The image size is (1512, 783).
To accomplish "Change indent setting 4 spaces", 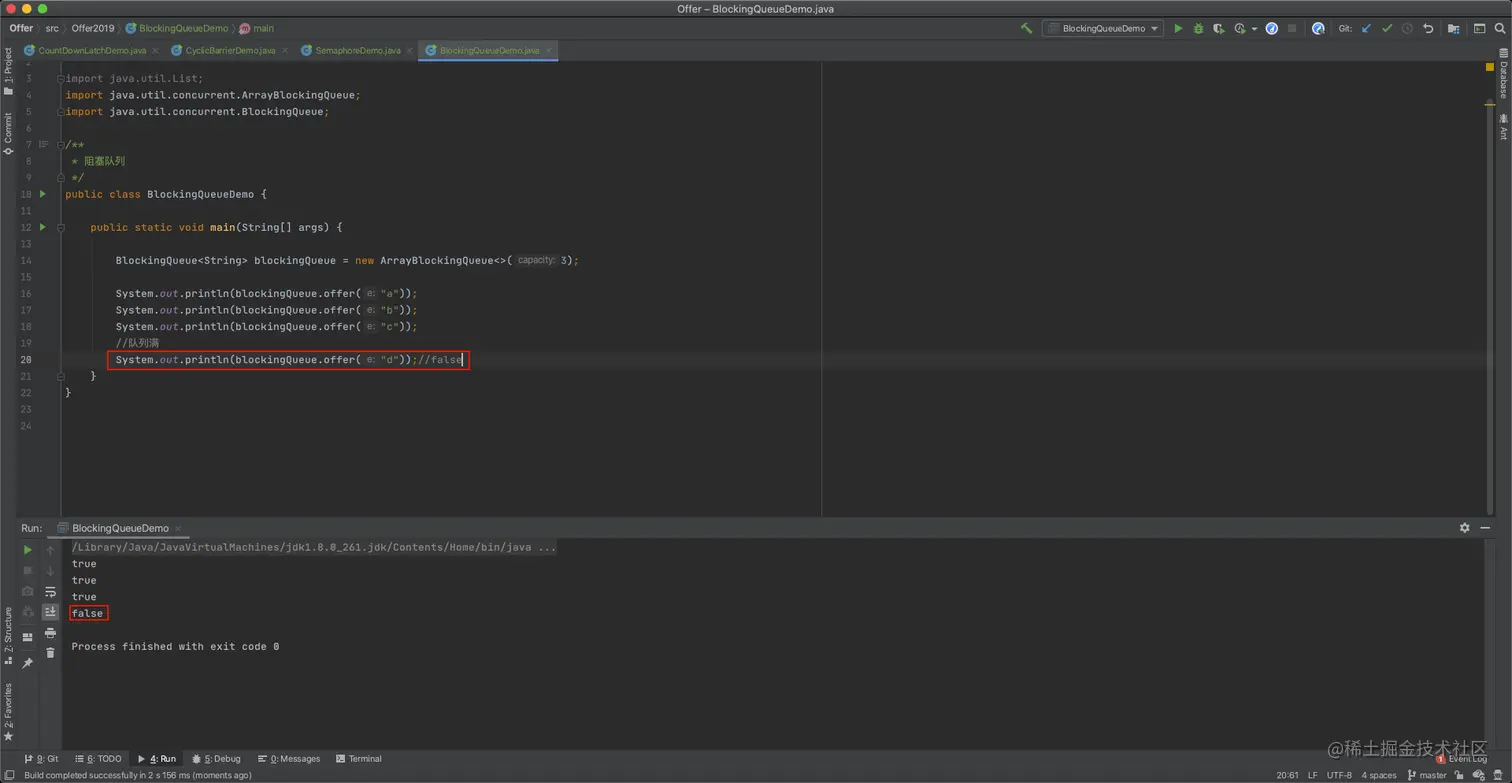I will coord(1378,775).
